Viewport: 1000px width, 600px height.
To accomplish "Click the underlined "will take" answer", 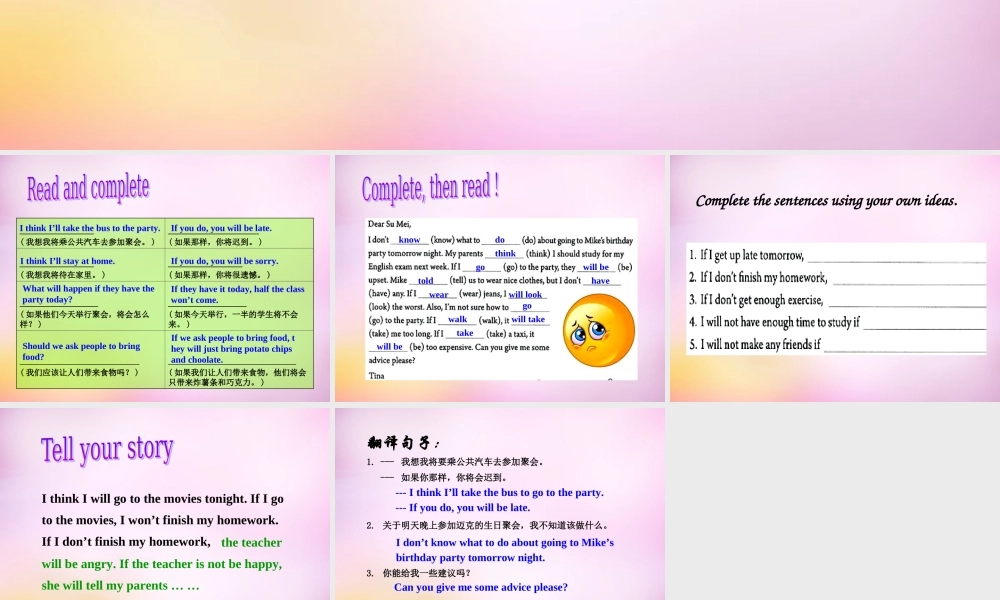I will click(528, 319).
